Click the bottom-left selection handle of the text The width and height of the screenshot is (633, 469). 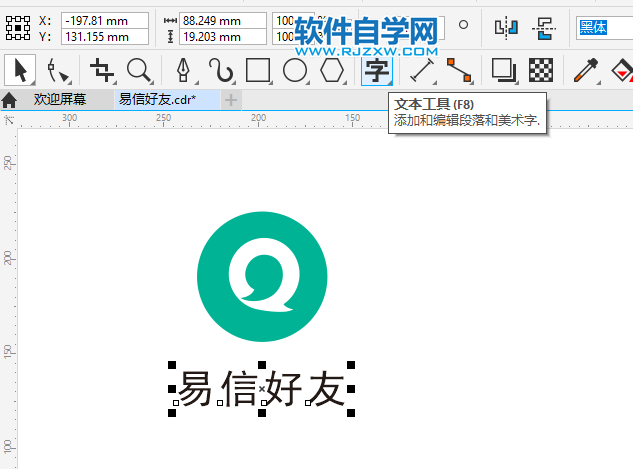(172, 412)
